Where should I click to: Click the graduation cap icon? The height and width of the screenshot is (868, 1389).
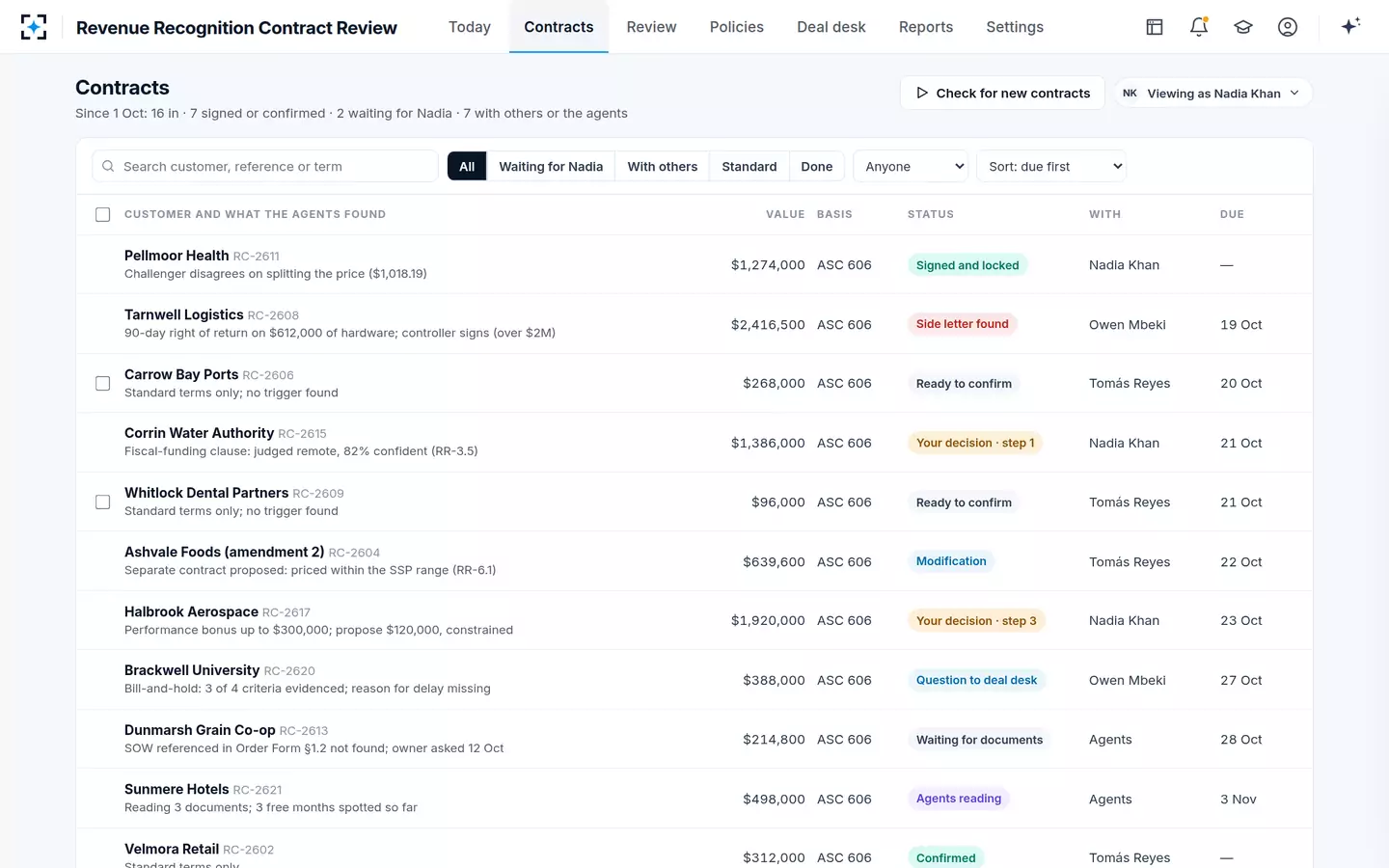(1243, 27)
